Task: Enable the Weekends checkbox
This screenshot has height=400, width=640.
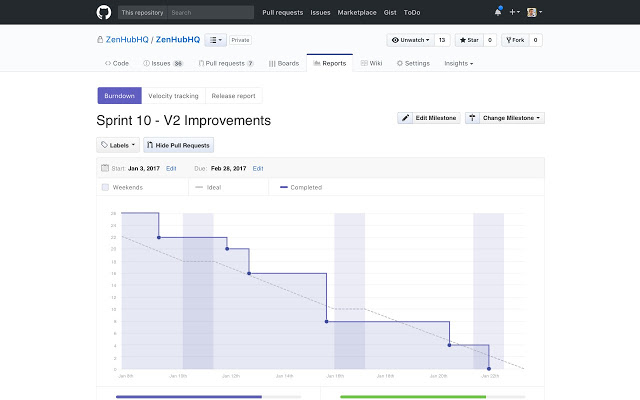Action: (105, 187)
